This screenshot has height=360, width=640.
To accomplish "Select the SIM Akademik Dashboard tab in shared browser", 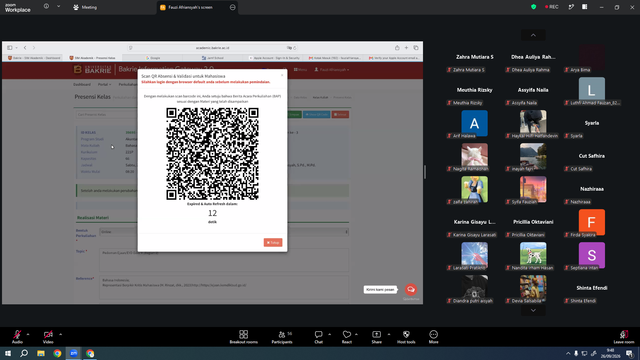I will pos(34,58).
